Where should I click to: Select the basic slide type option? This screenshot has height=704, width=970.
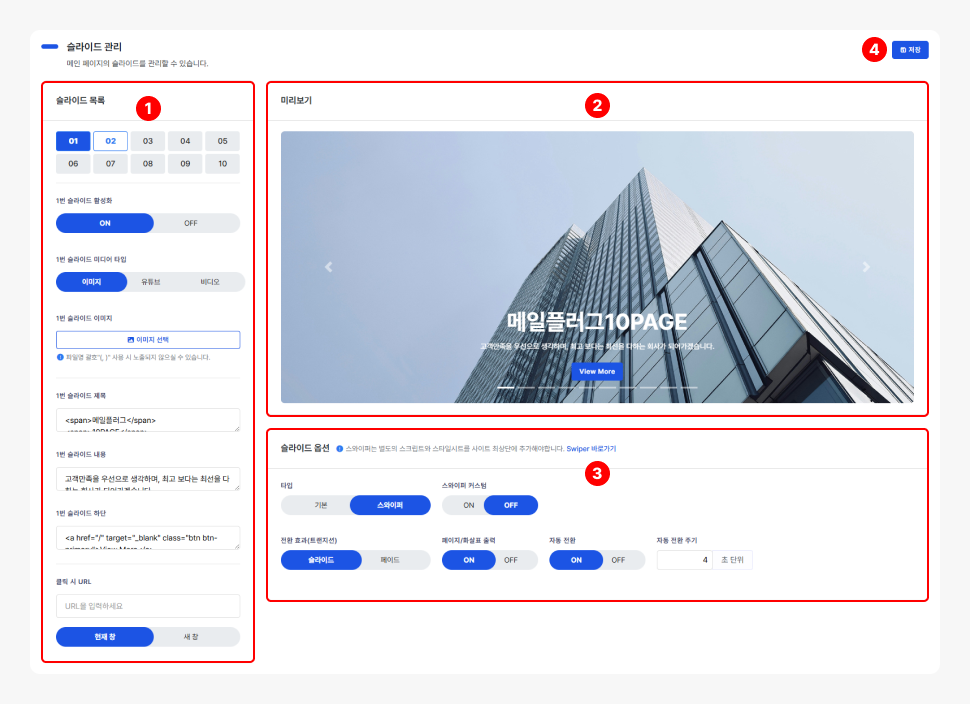[320, 505]
